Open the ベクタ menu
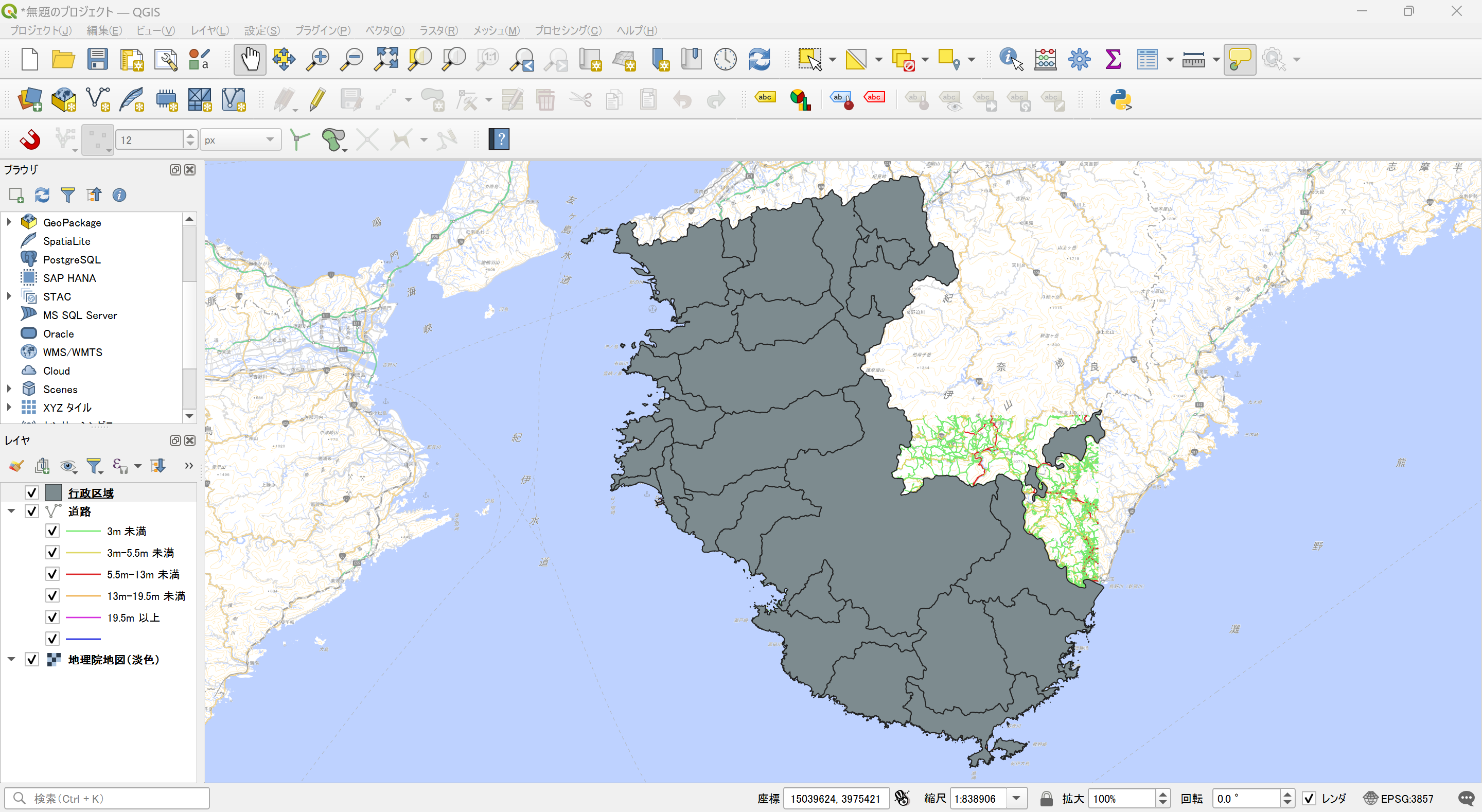This screenshot has height=812, width=1482. click(x=385, y=30)
